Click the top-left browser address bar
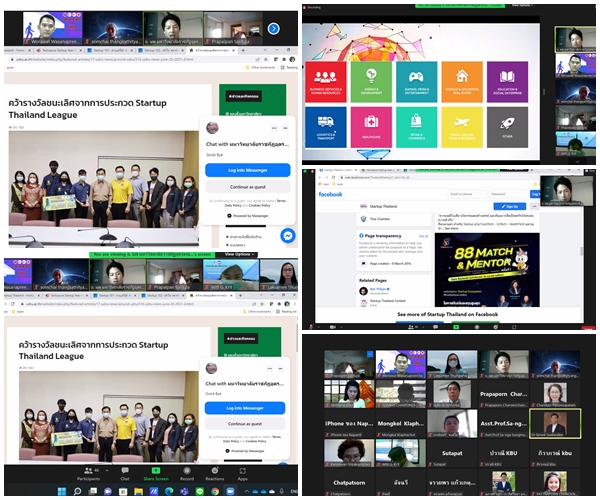 pos(138,59)
